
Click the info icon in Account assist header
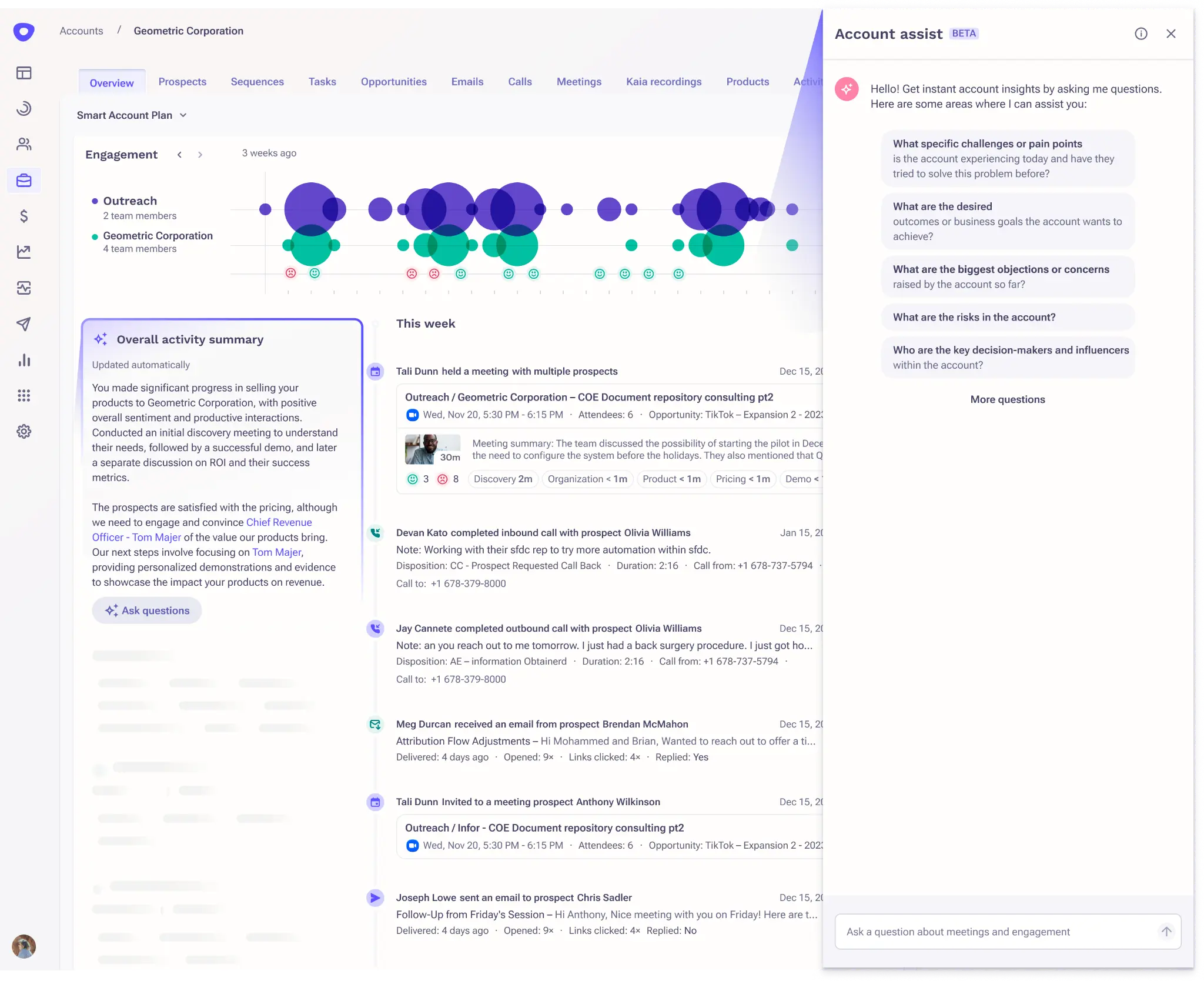coord(1141,34)
